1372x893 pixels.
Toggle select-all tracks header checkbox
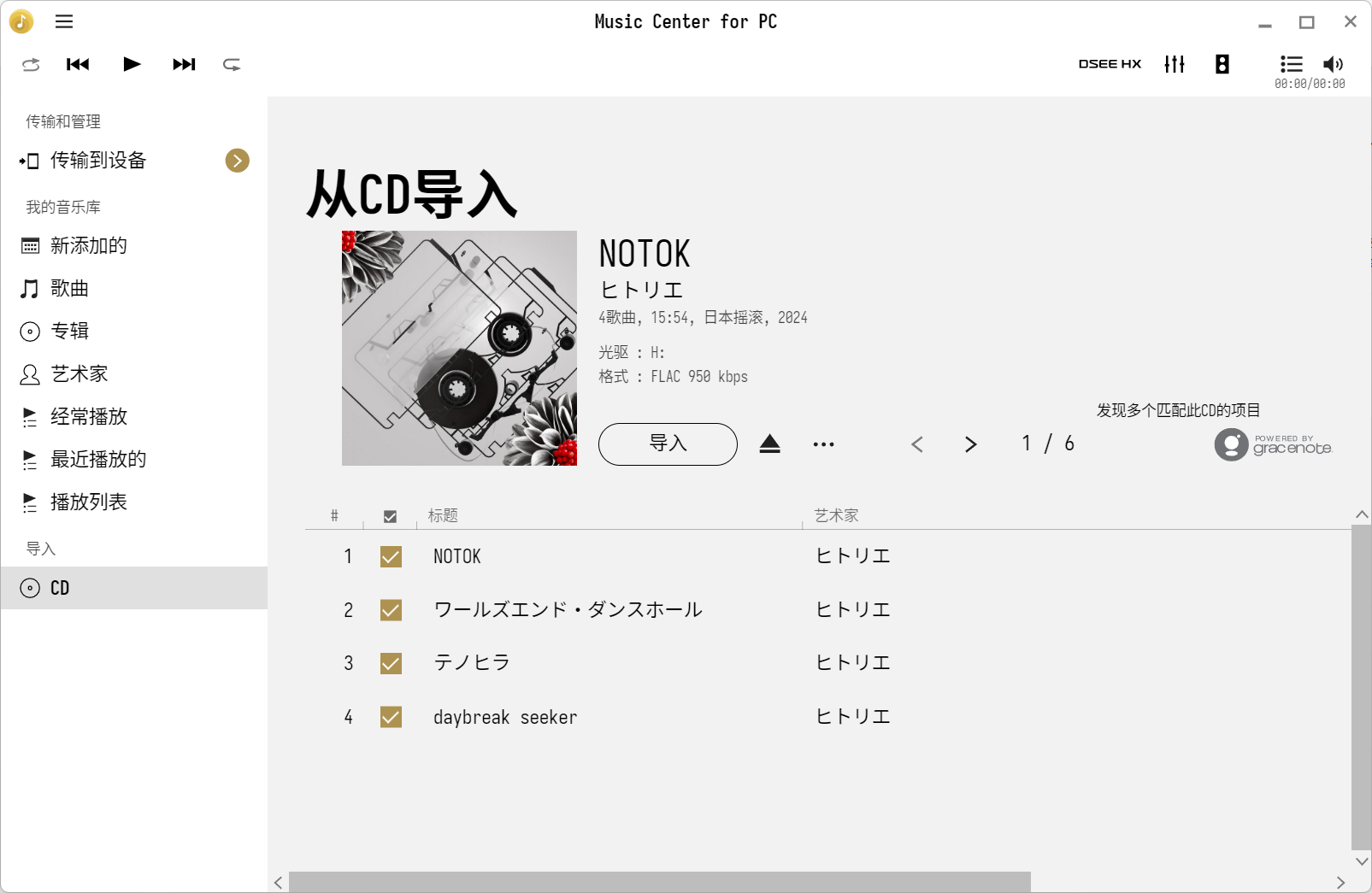[x=390, y=516]
